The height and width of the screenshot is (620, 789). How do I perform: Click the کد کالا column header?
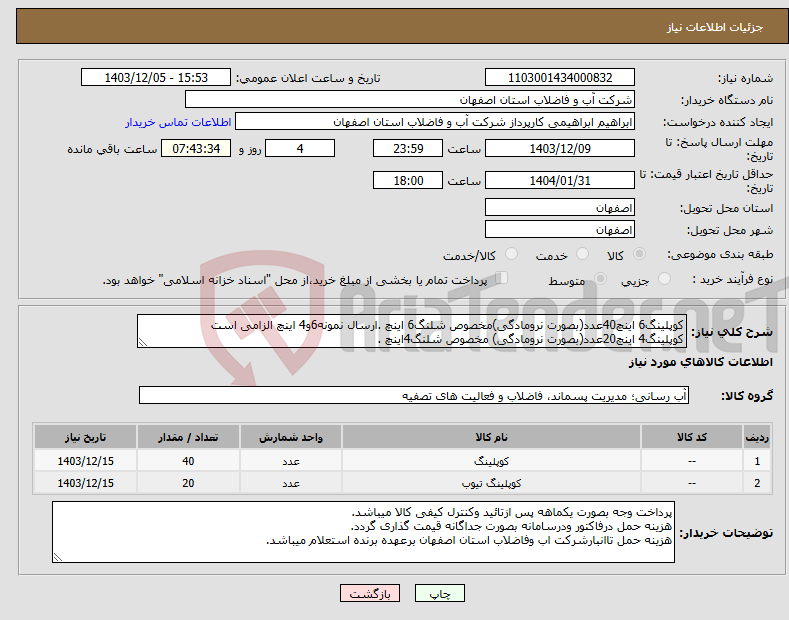coord(691,437)
